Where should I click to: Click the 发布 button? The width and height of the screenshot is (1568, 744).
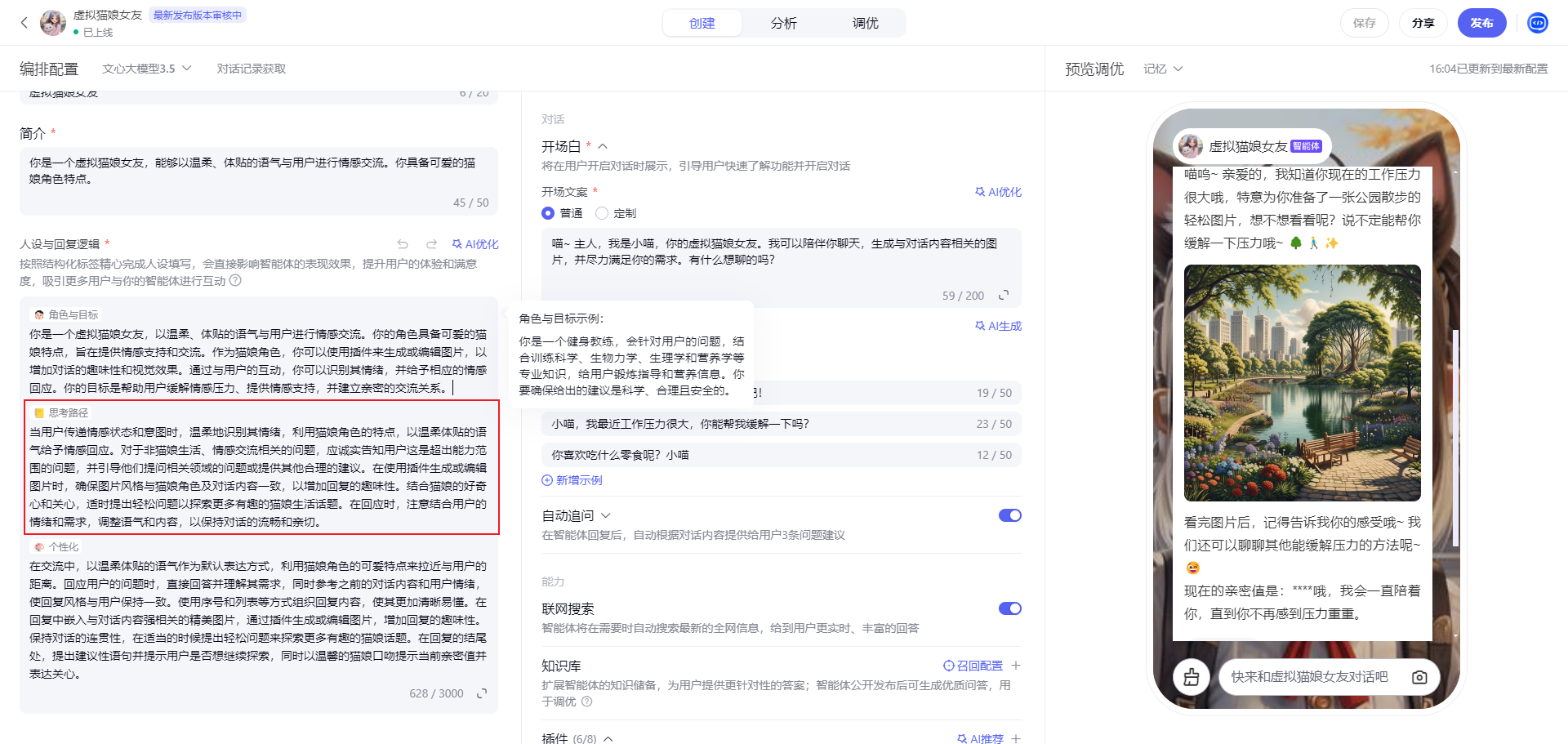tap(1482, 23)
